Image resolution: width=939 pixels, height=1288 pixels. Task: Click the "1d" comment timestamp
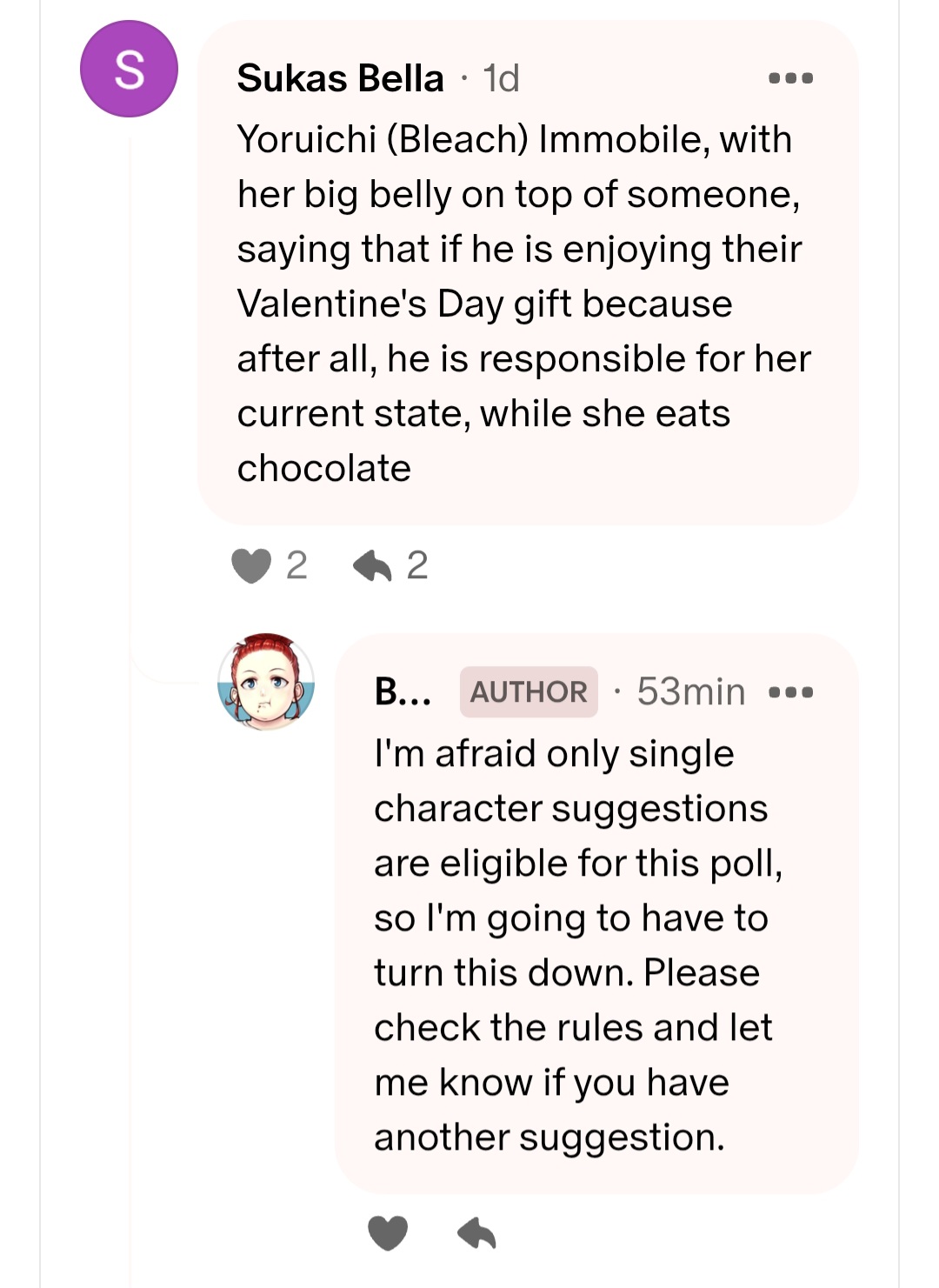coord(502,78)
